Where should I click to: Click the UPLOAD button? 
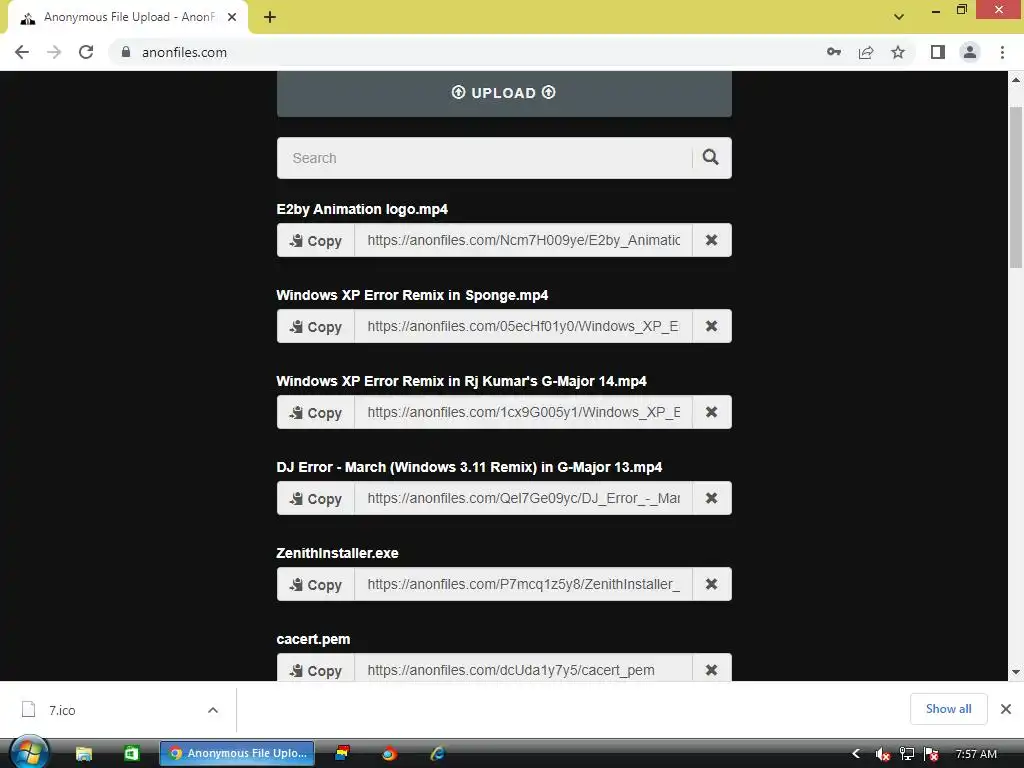(x=504, y=93)
